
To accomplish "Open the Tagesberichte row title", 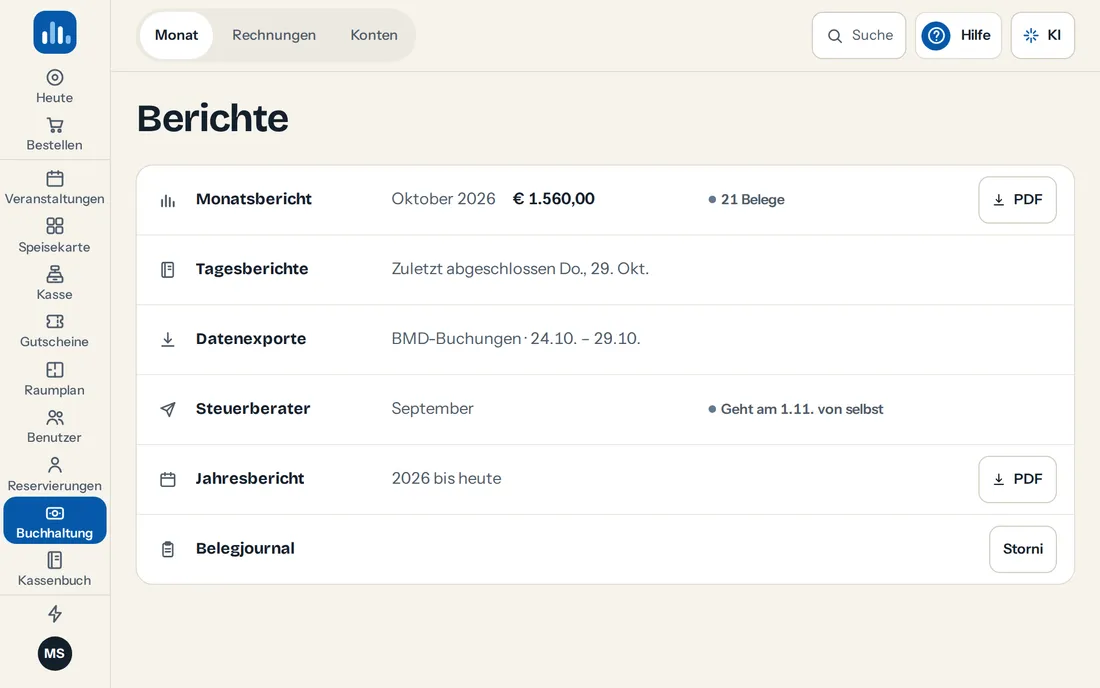I will coord(252,269).
